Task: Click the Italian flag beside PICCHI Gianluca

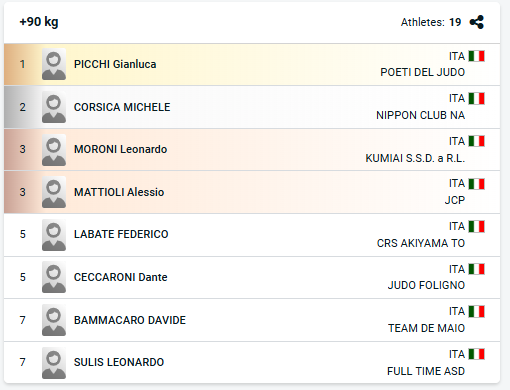Action: pyautogui.click(x=476, y=56)
